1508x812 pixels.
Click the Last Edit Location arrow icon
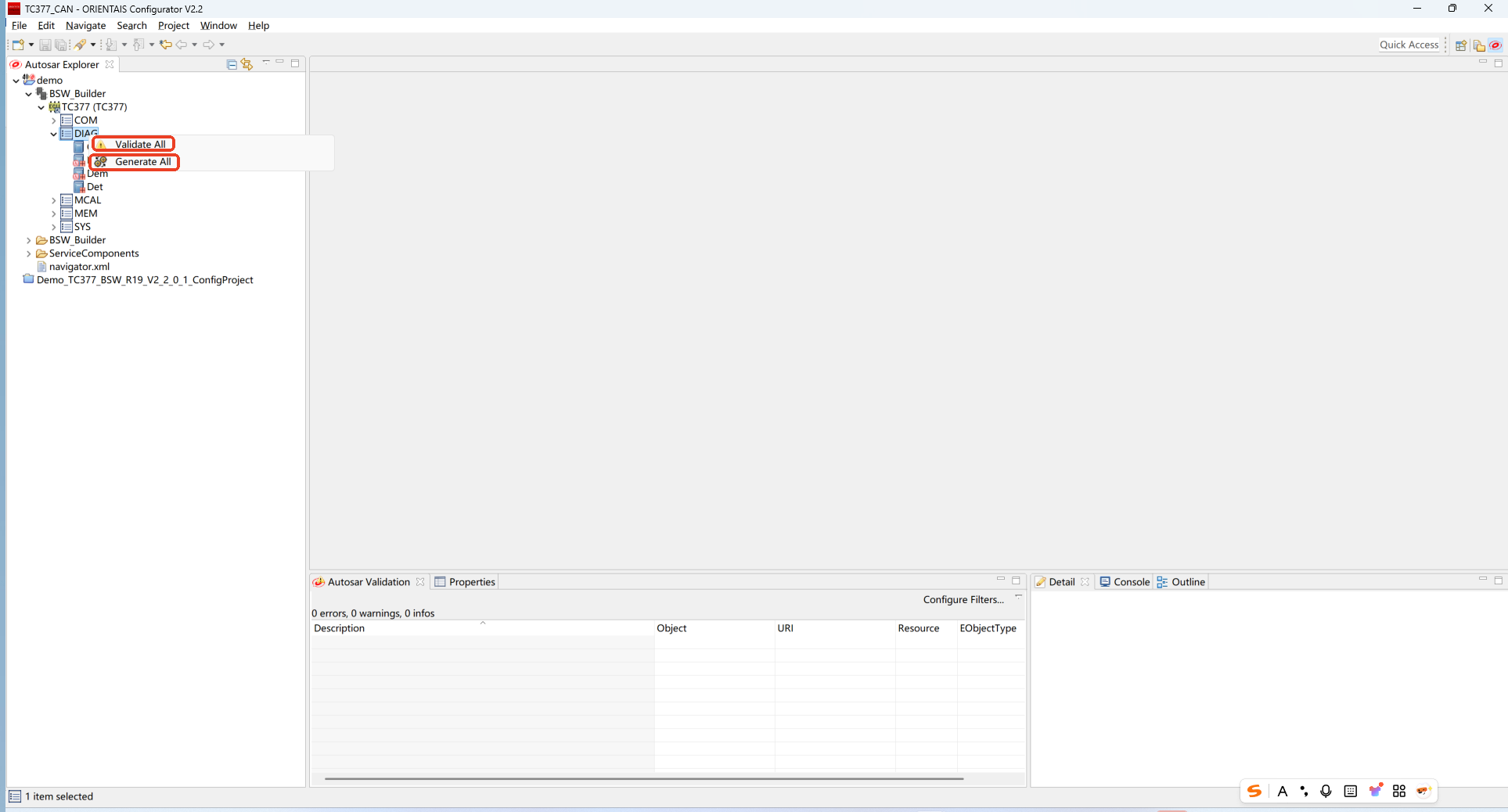165,45
